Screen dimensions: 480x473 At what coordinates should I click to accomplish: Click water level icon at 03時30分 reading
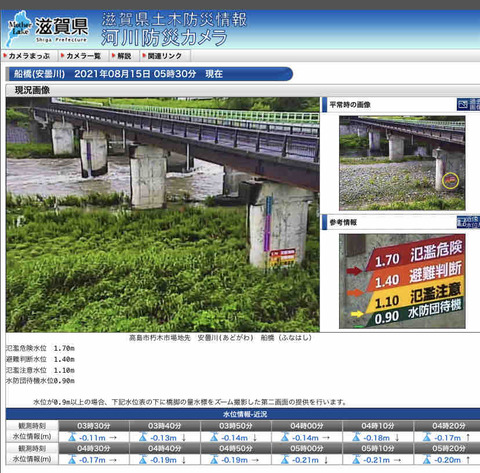click(x=72, y=437)
